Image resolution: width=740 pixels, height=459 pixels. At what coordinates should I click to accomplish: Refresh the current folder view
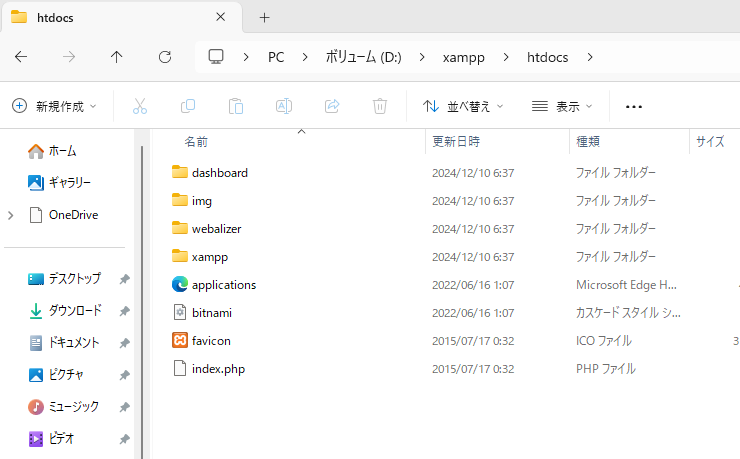(x=165, y=57)
